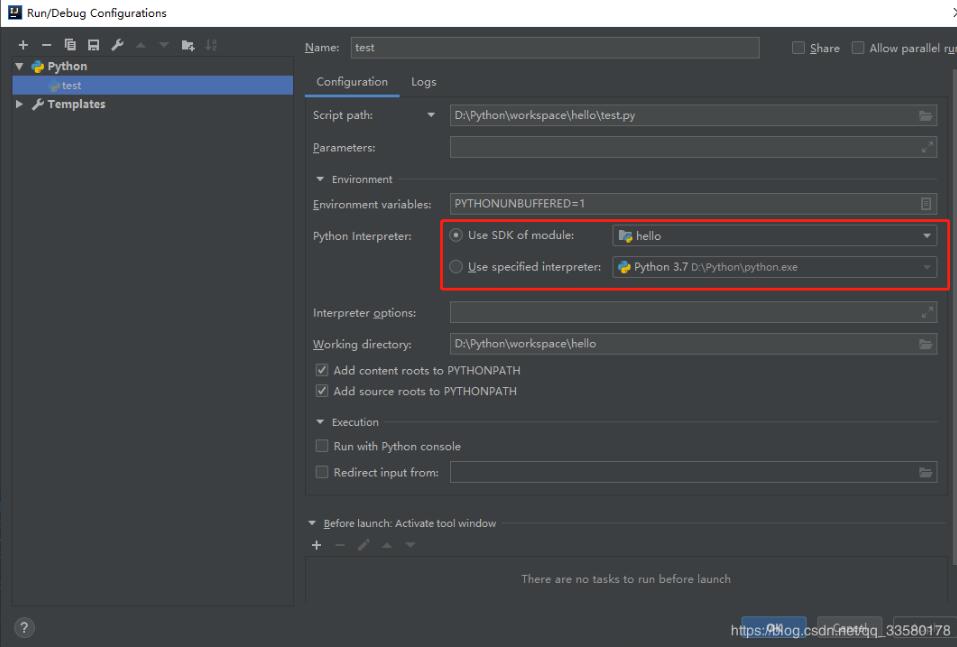The image size is (957, 647).
Task: Expand the Interpreter options field
Action: pyautogui.click(x=927, y=313)
